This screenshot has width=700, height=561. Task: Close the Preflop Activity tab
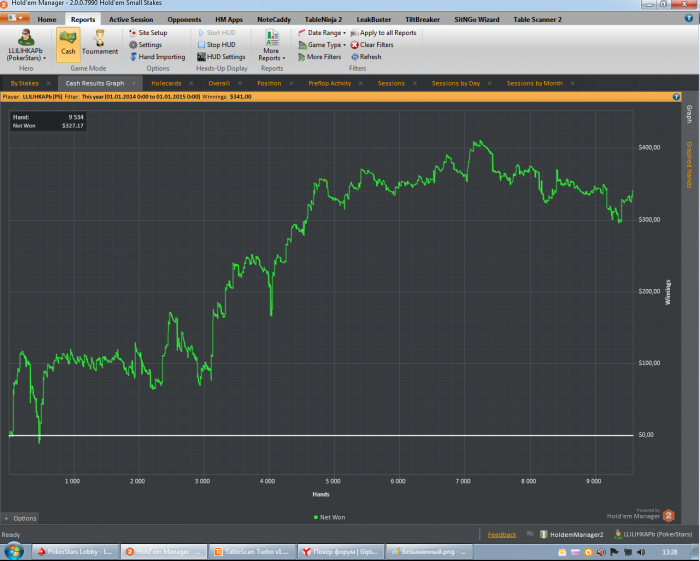pos(361,83)
